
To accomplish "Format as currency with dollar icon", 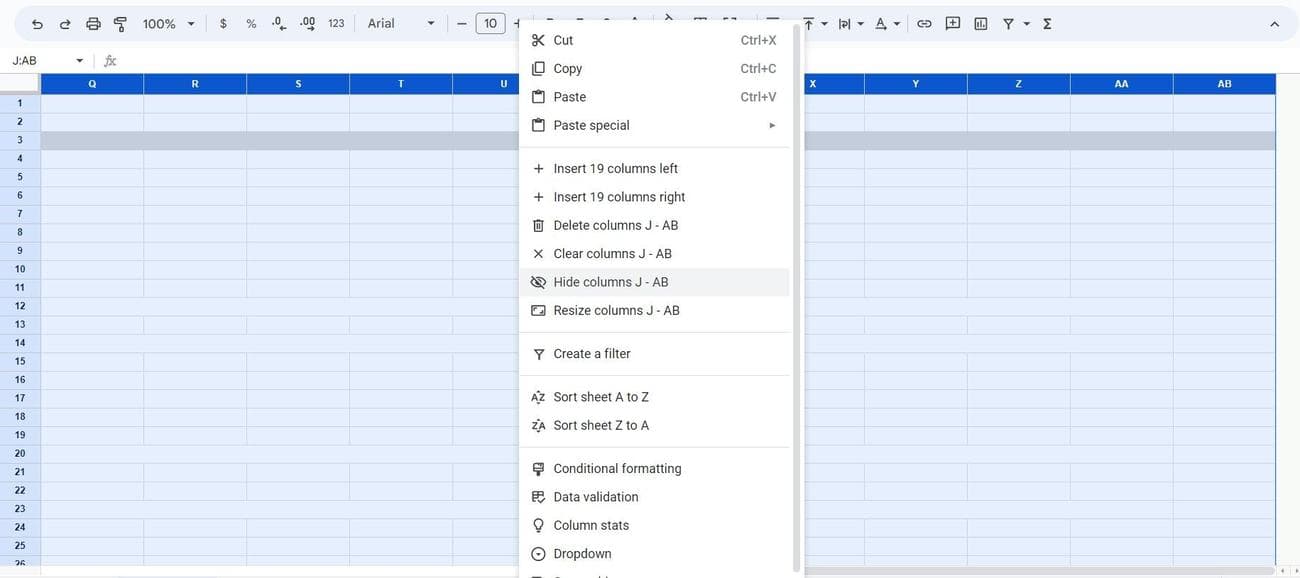I will click(223, 23).
